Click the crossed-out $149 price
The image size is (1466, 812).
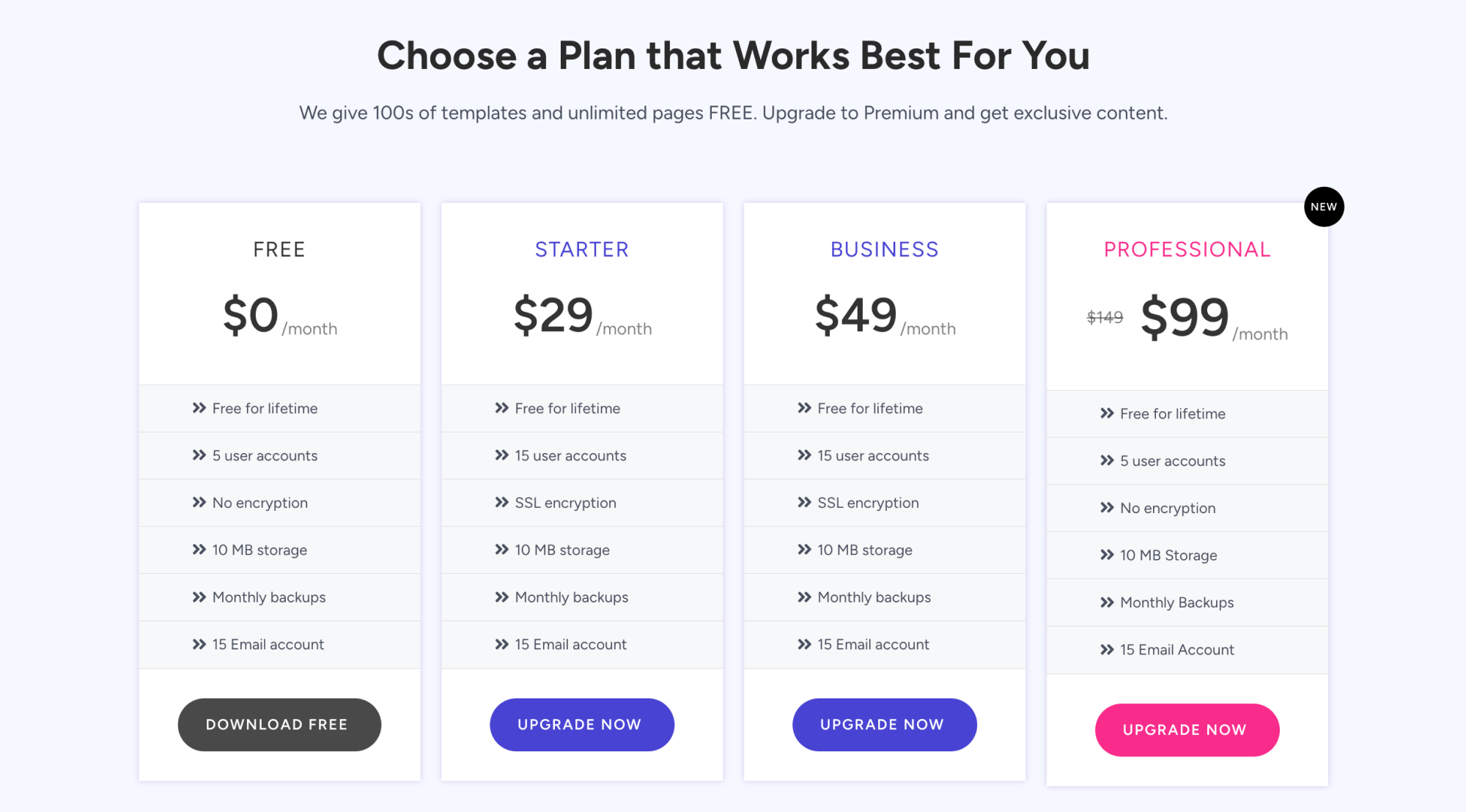[x=1104, y=317]
